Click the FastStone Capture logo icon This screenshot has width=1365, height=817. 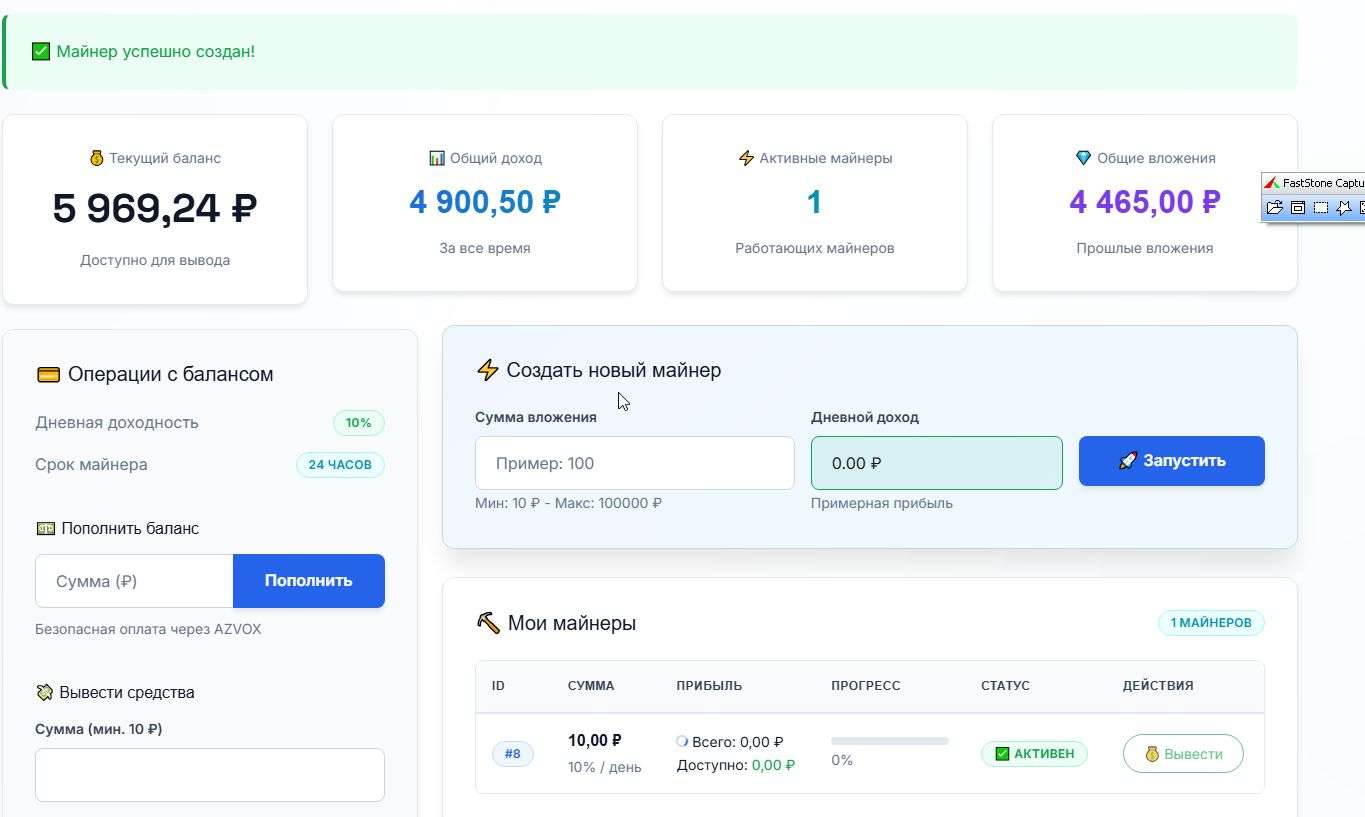pos(1272,183)
